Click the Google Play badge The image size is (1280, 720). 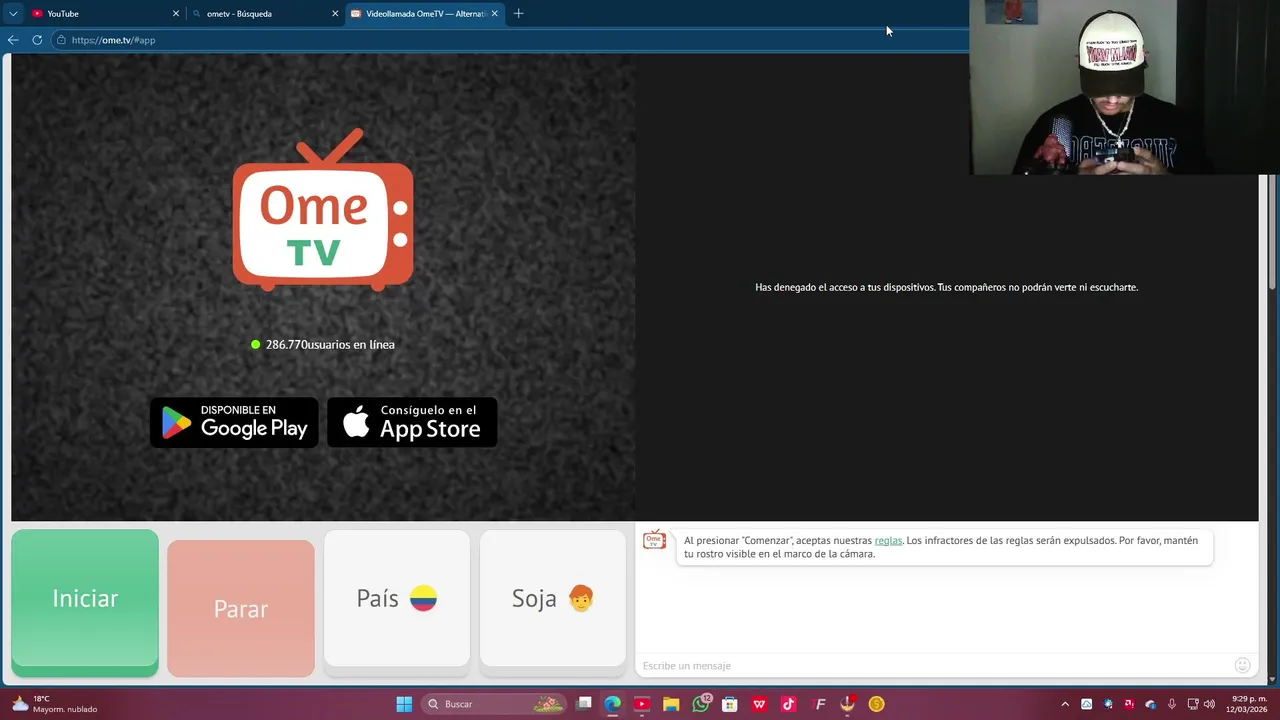[234, 422]
